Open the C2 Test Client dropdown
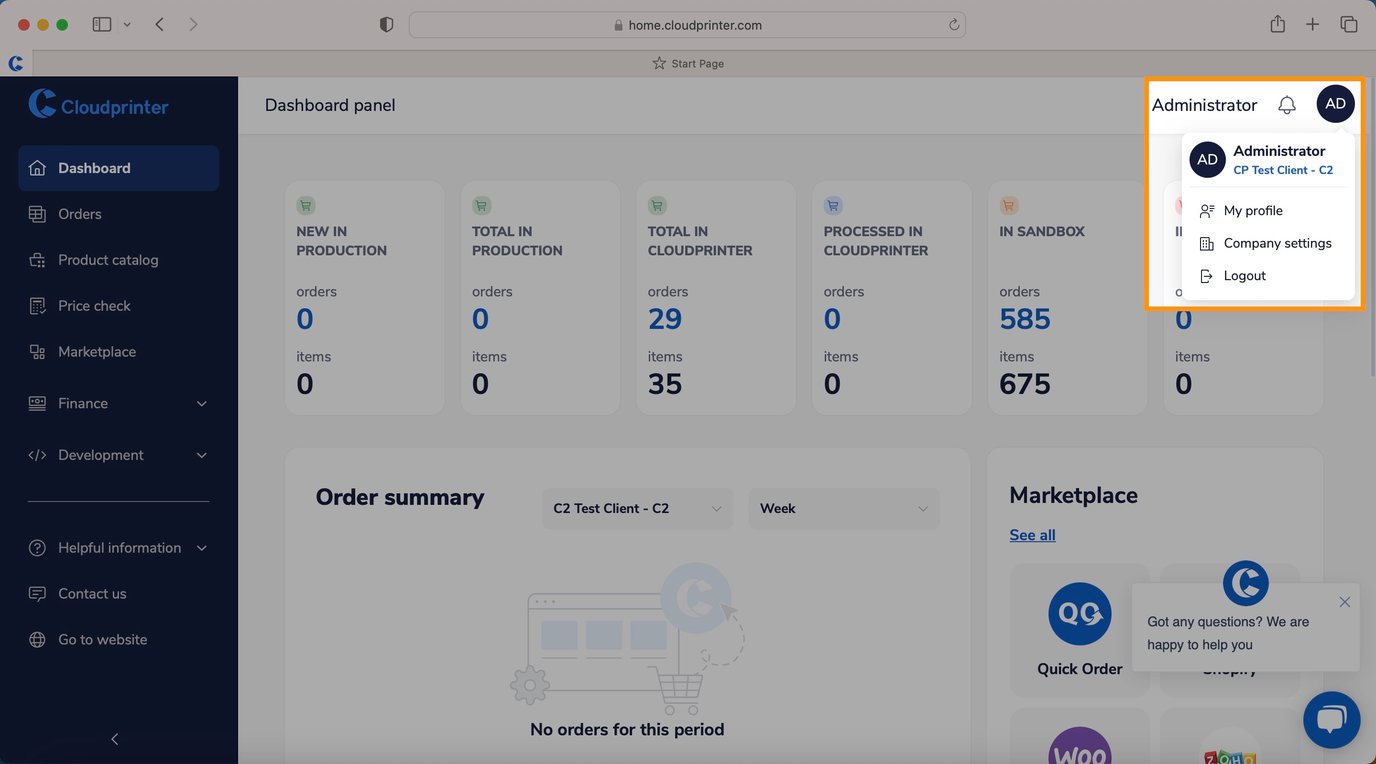 tap(637, 509)
